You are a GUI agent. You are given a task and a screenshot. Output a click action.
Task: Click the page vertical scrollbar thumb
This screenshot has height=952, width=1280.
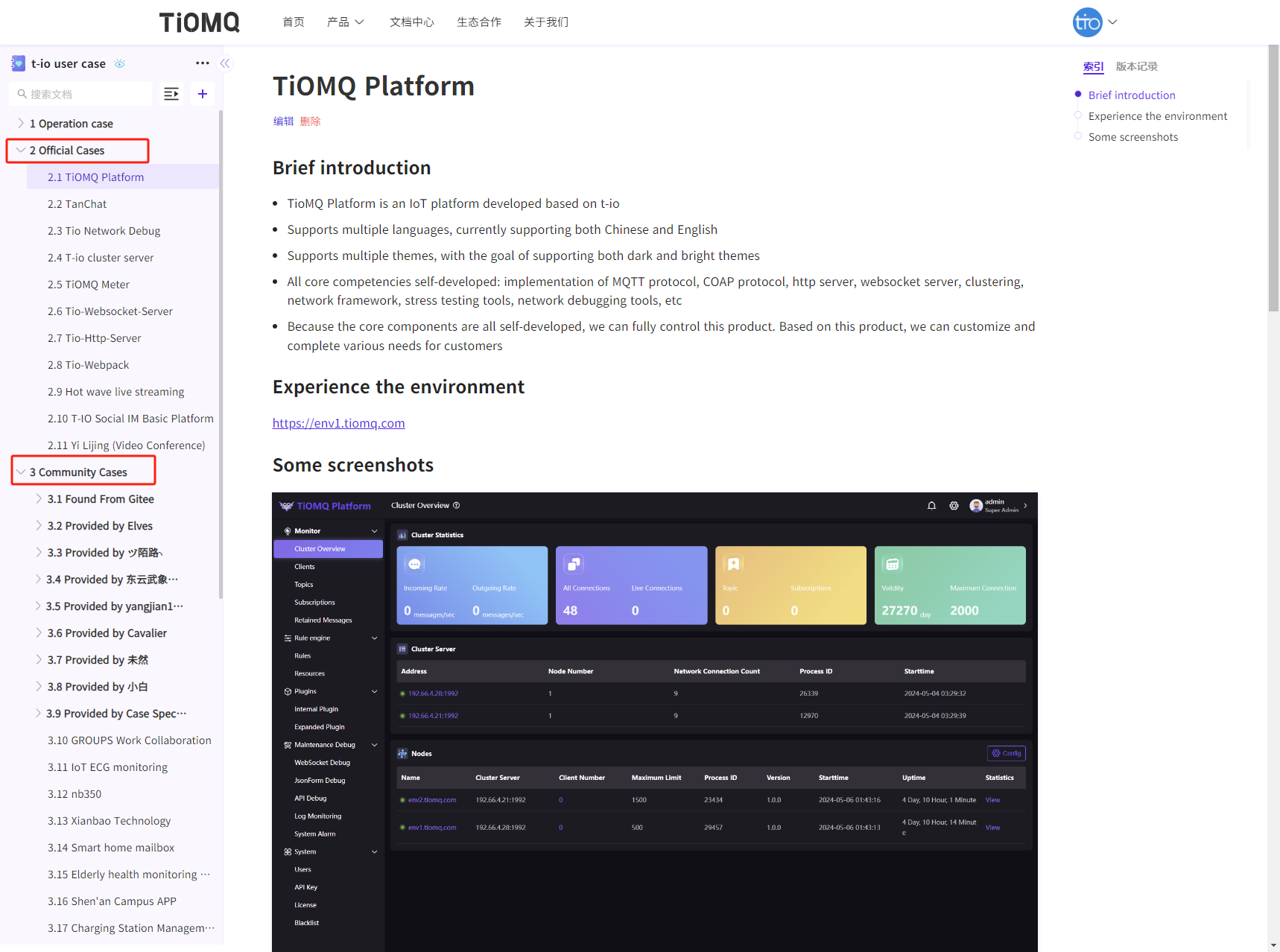click(x=1273, y=179)
